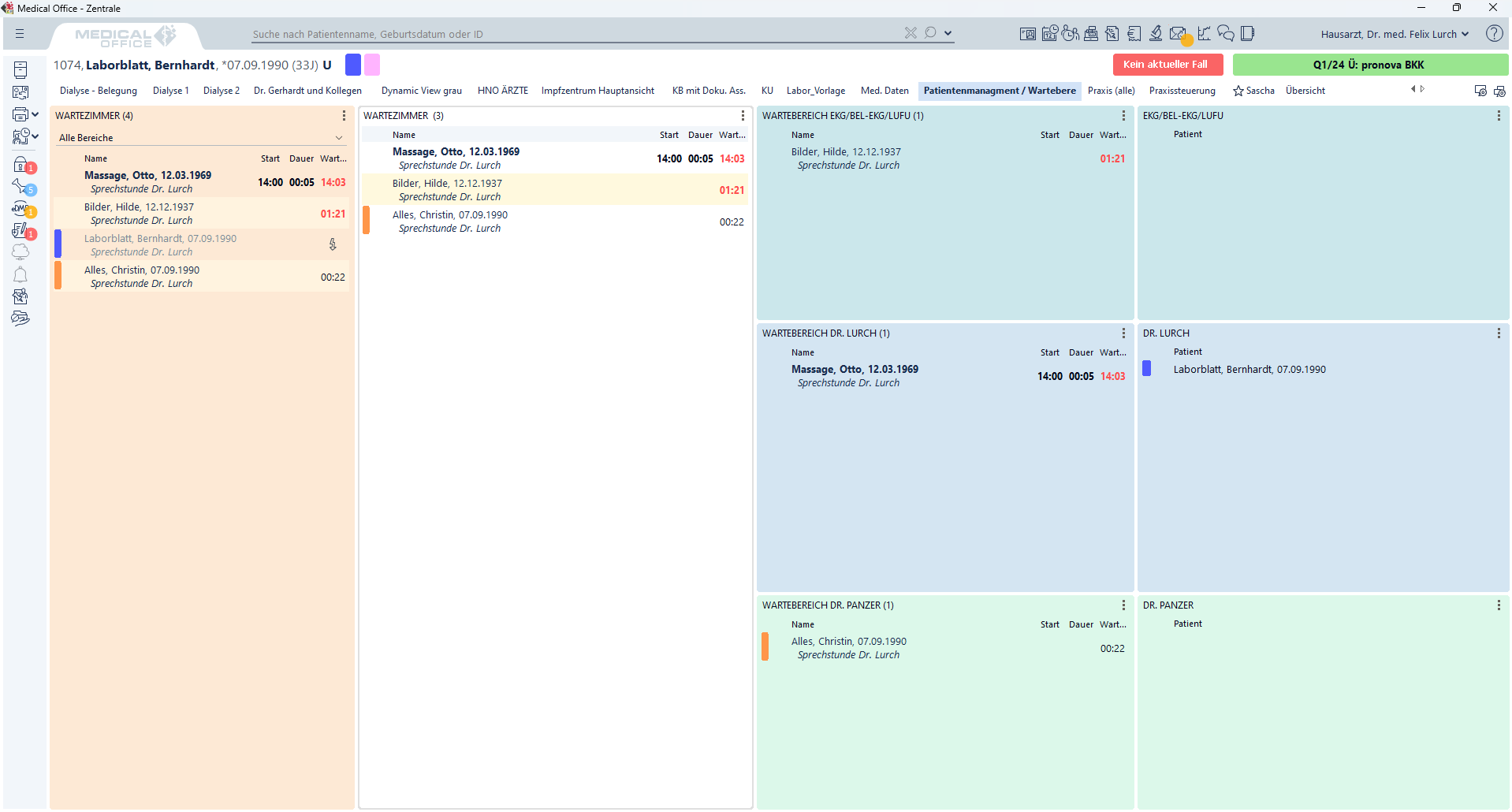Open the hamburger main menu
The height and width of the screenshot is (812, 1512).
[x=20, y=34]
